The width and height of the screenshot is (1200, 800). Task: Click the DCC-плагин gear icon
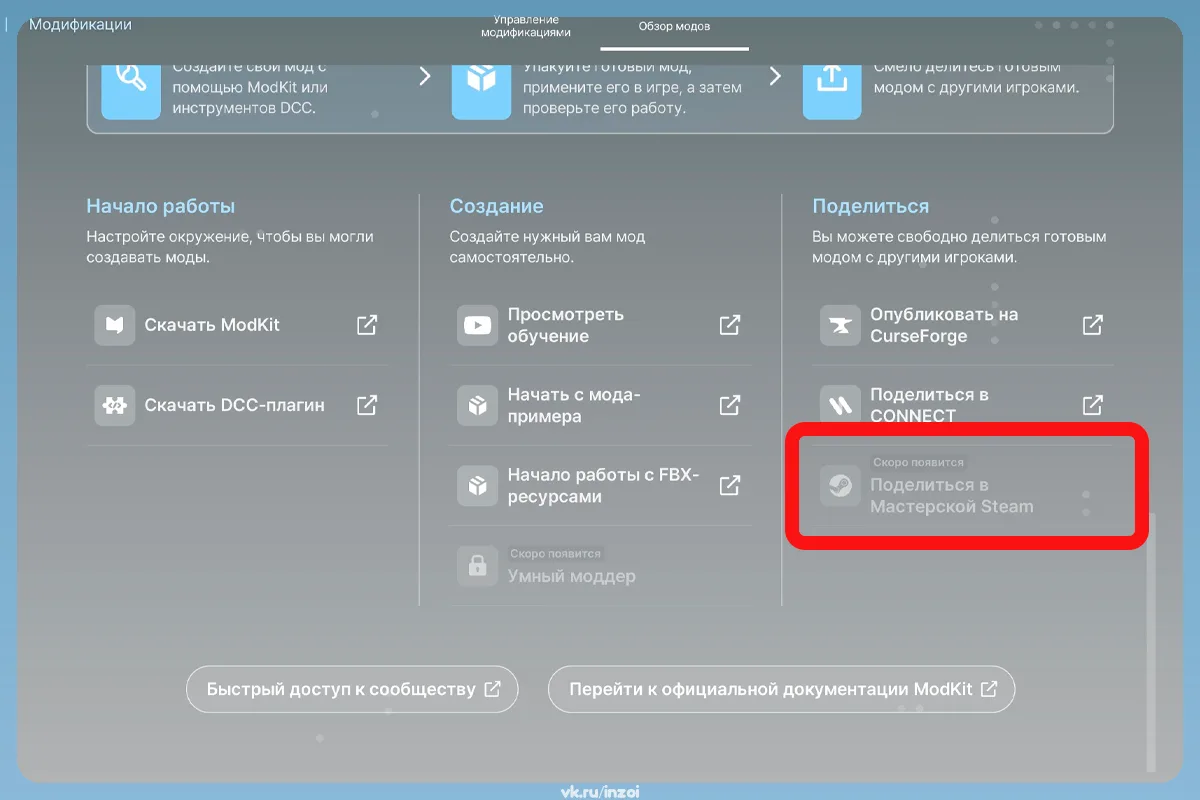115,405
